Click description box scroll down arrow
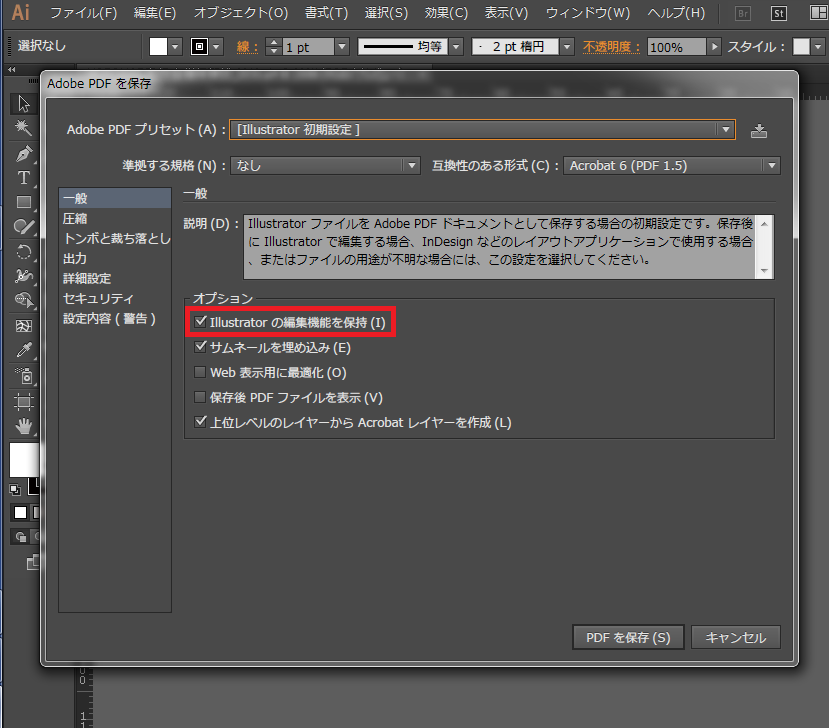This screenshot has height=728, width=829. 764,270
